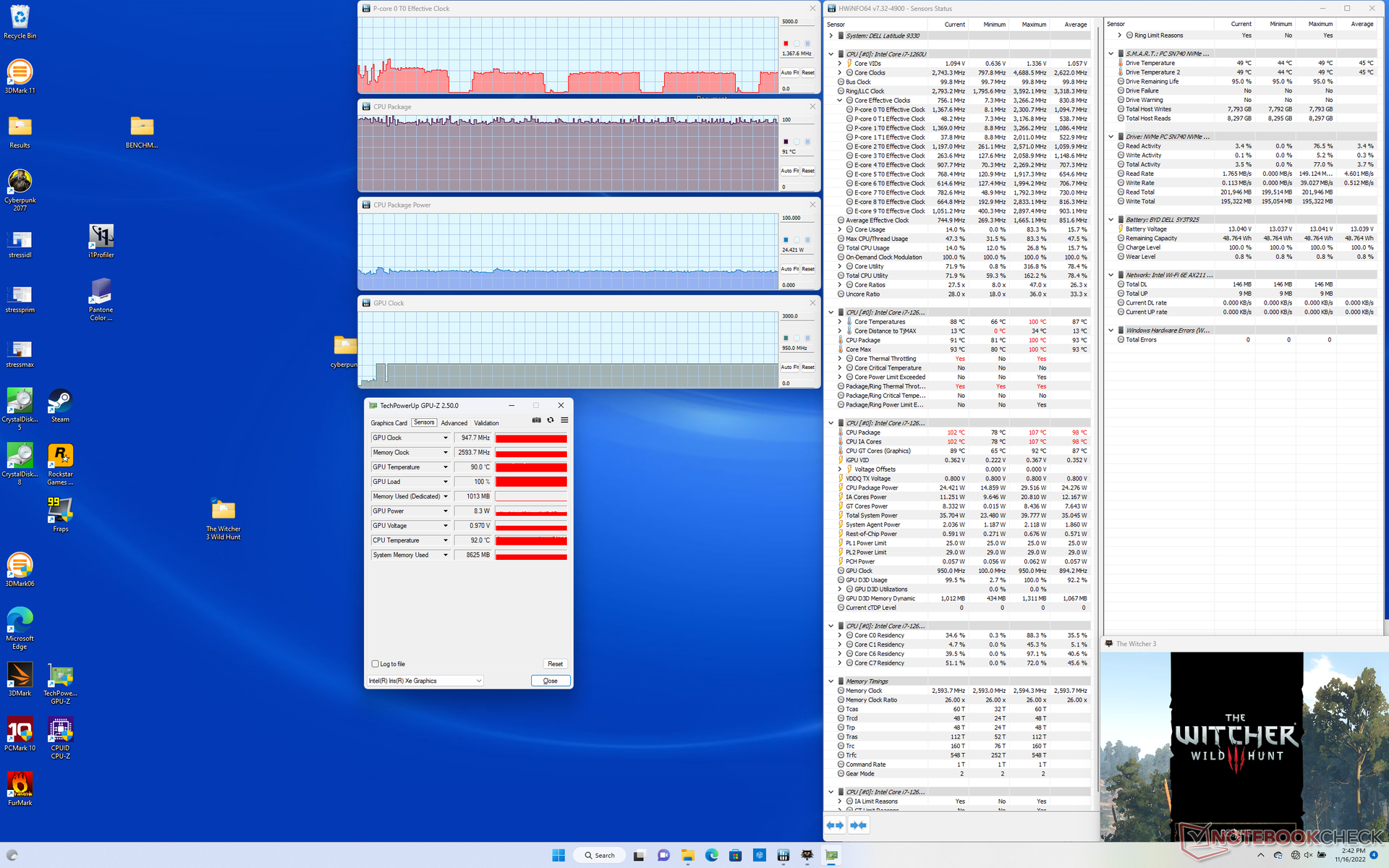Collapse the CPU [#0] Intel Core i7-1260U section
The image size is (1389, 868).
(x=831, y=54)
